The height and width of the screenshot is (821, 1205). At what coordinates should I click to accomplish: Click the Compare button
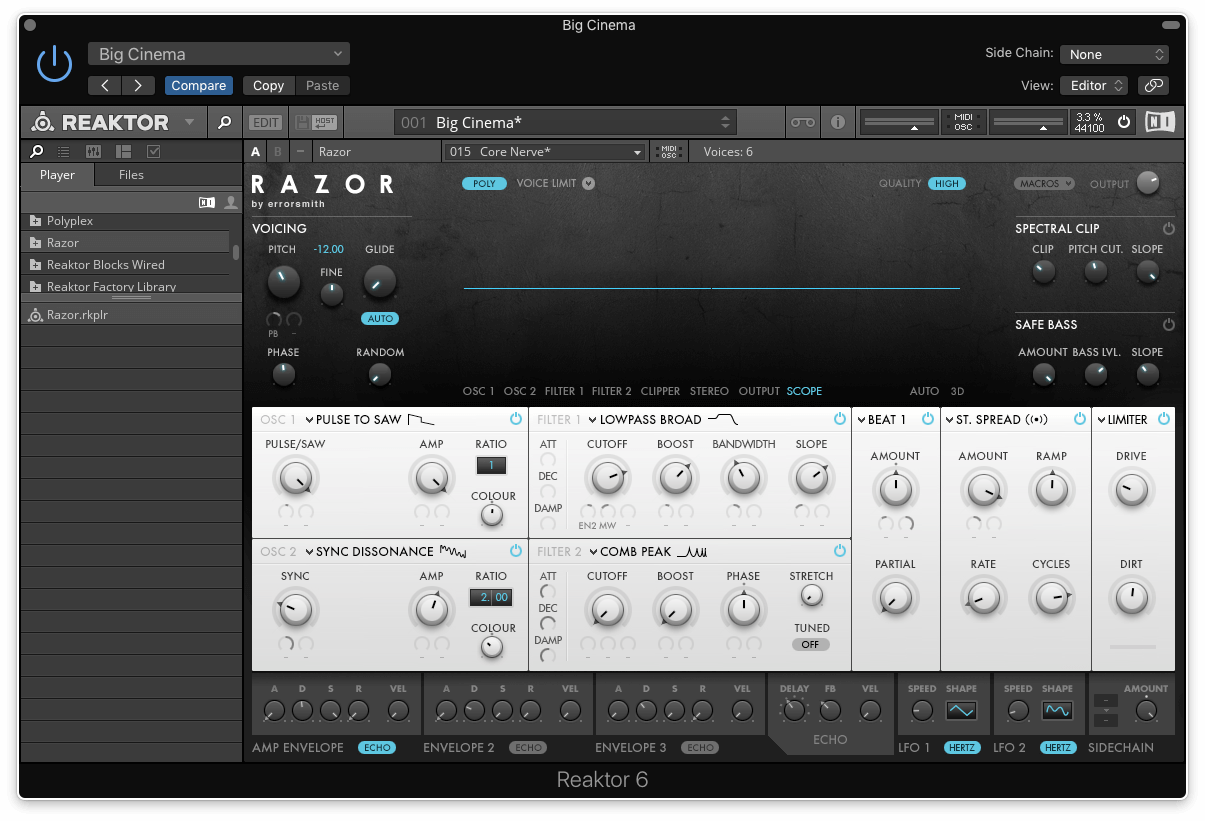(x=198, y=86)
